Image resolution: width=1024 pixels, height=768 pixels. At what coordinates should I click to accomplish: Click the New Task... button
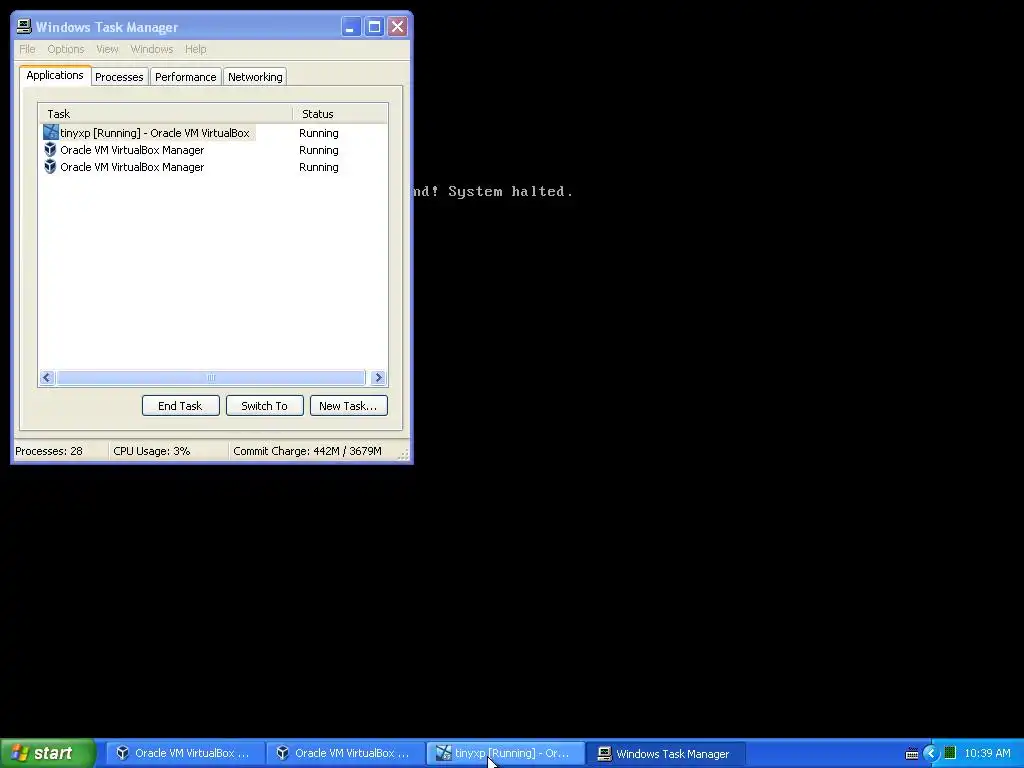click(x=349, y=406)
